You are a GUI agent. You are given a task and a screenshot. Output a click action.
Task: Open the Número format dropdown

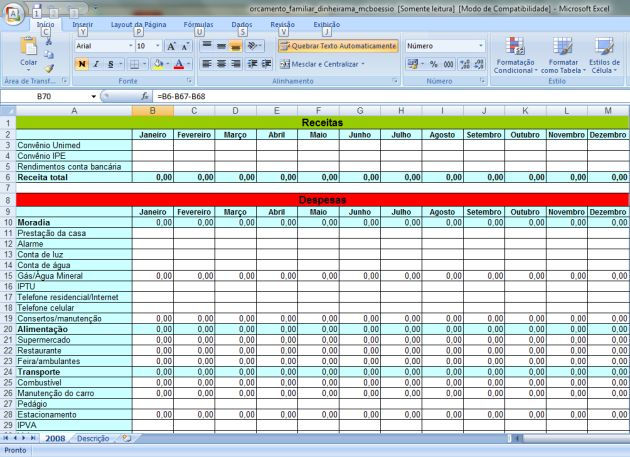coord(481,46)
